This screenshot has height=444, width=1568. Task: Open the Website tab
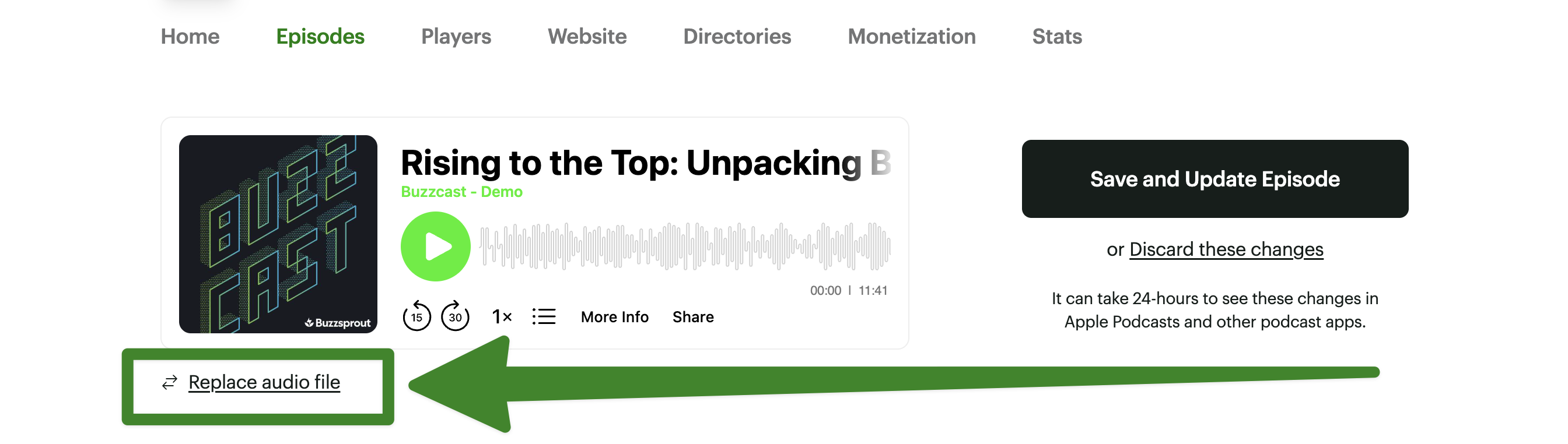[x=587, y=37]
